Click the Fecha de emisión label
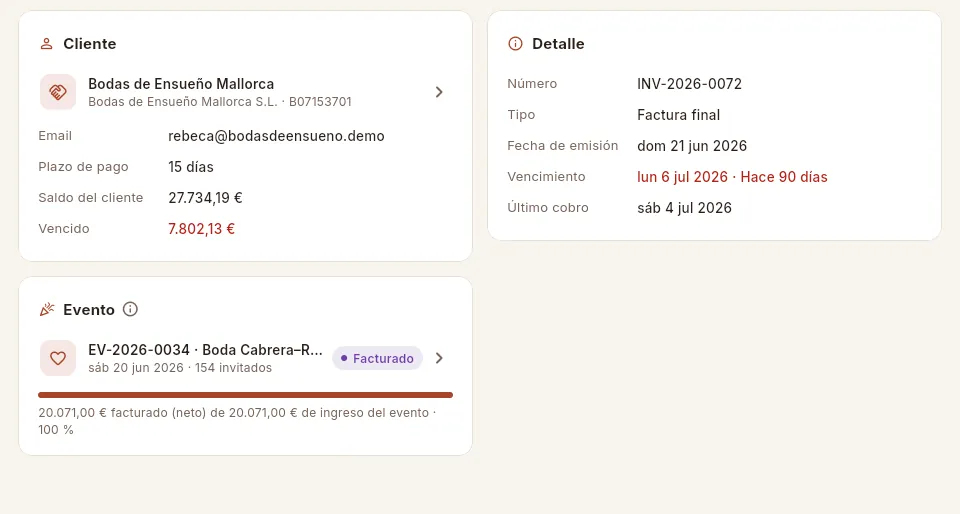Image resolution: width=960 pixels, height=514 pixels. click(x=563, y=146)
